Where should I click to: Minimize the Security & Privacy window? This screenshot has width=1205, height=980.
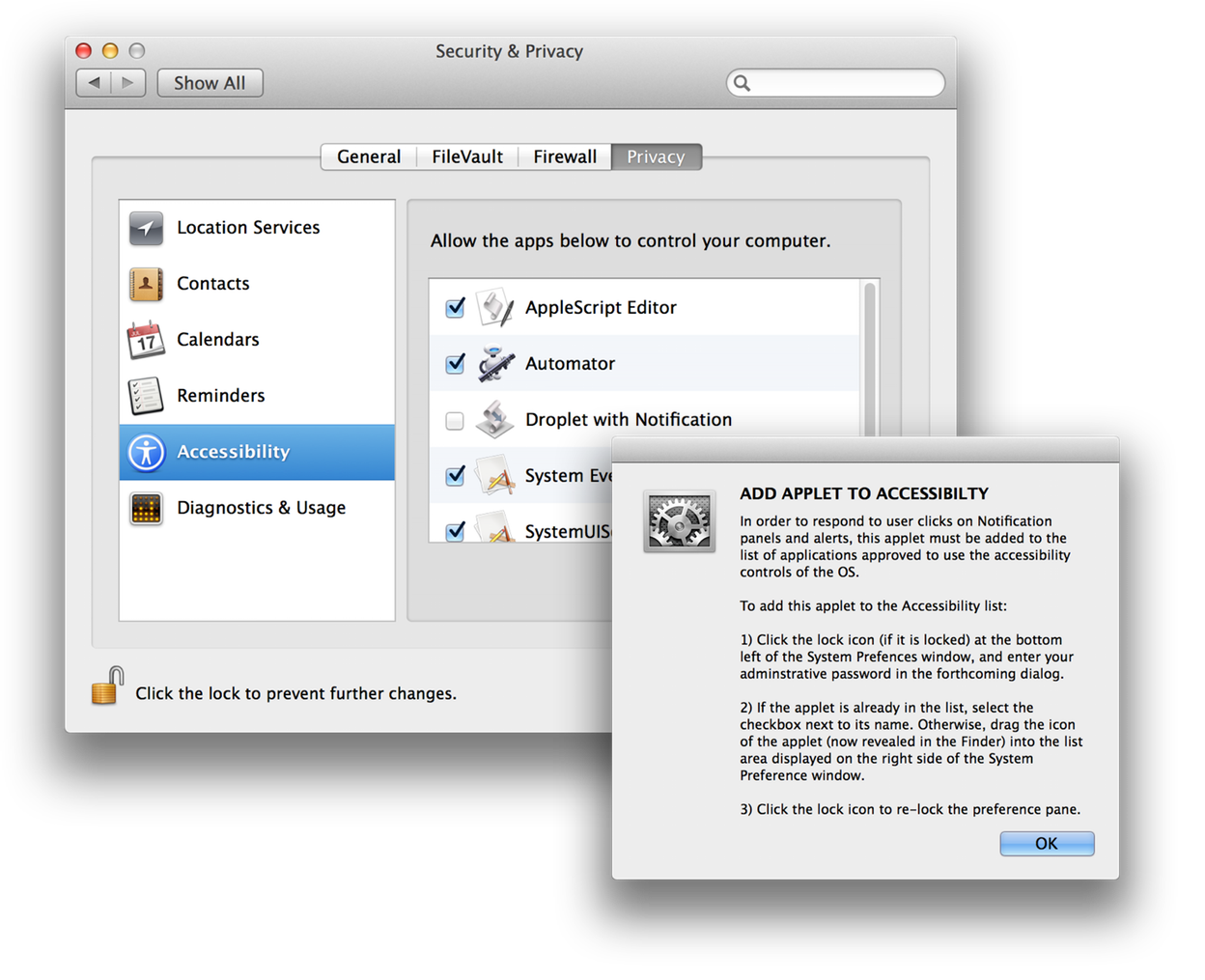[110, 50]
